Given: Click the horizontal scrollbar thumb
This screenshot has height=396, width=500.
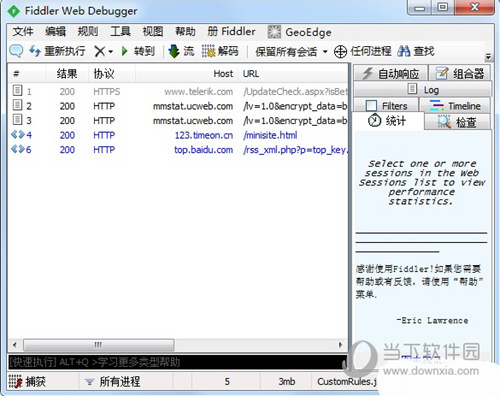Looking at the screenshot, I should coord(98,345).
